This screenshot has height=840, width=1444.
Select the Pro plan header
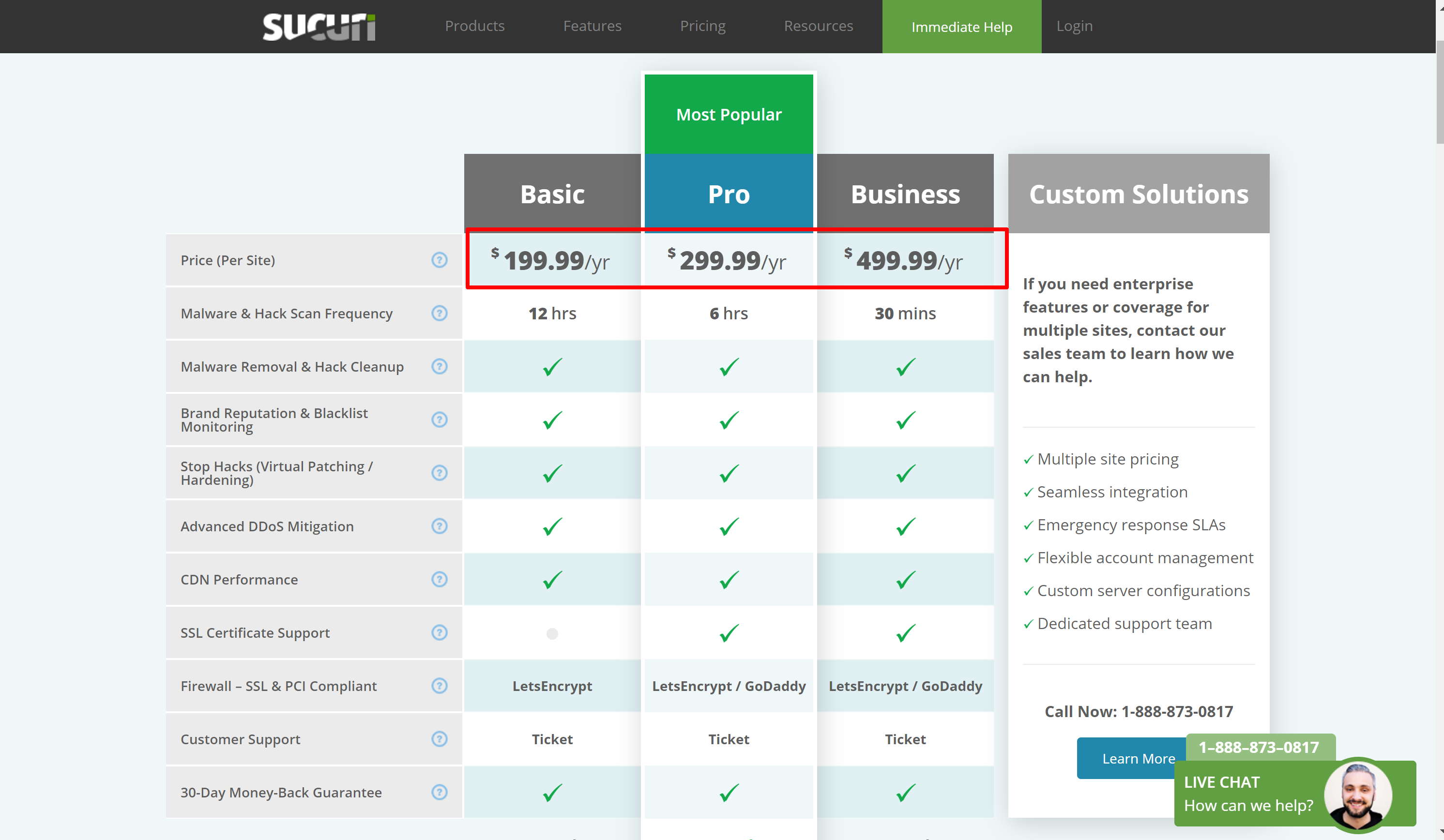pyautogui.click(x=729, y=194)
